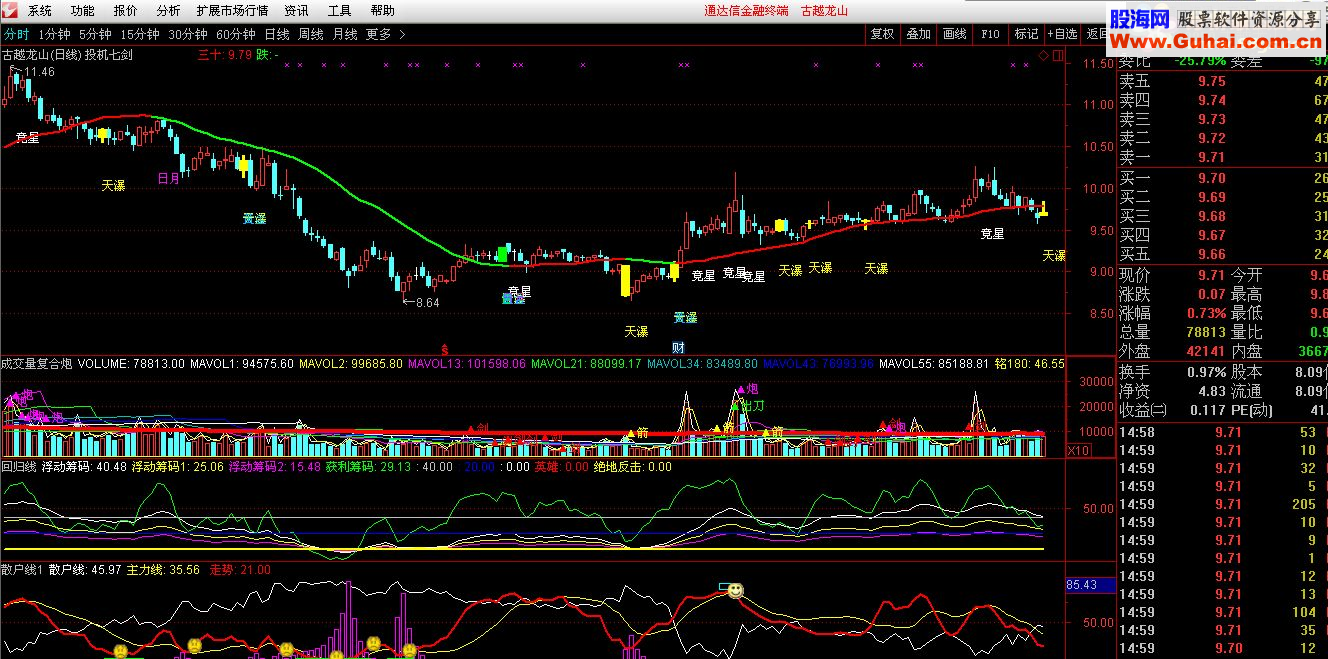1328x659 pixels.
Task: Open the 分析 menu
Action: pyautogui.click(x=169, y=11)
